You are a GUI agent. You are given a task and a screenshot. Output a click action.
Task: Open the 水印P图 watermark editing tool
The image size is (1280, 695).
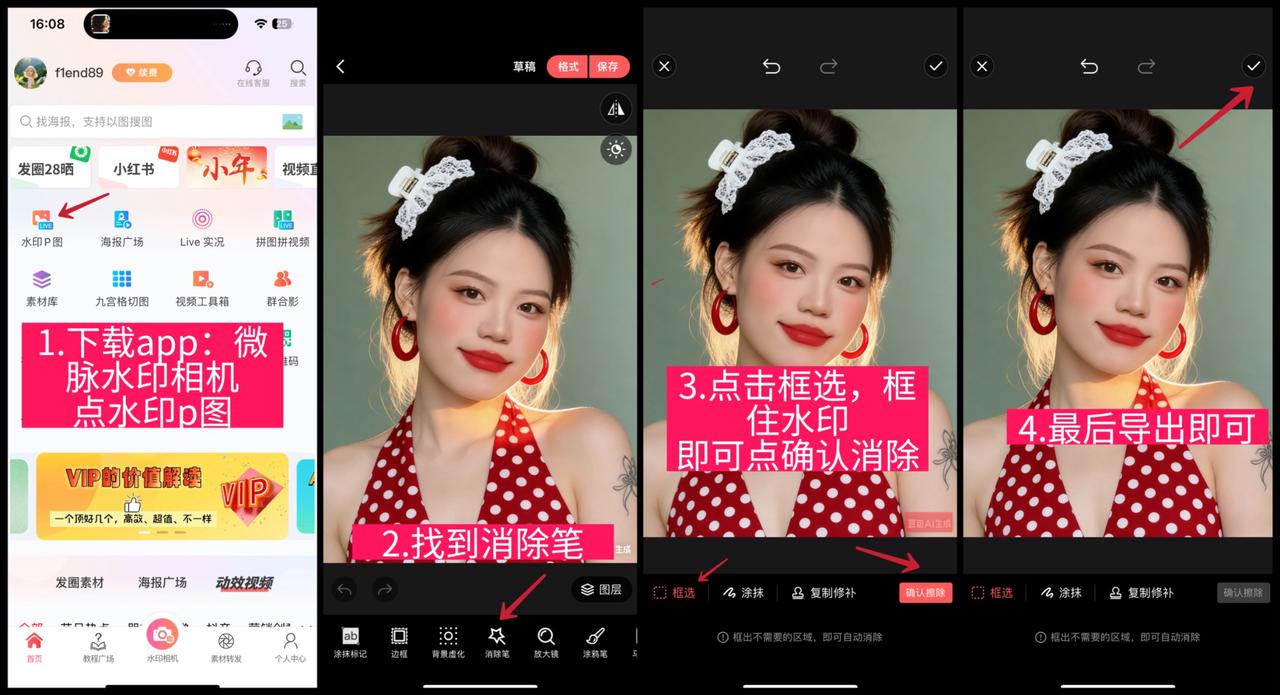[41, 227]
